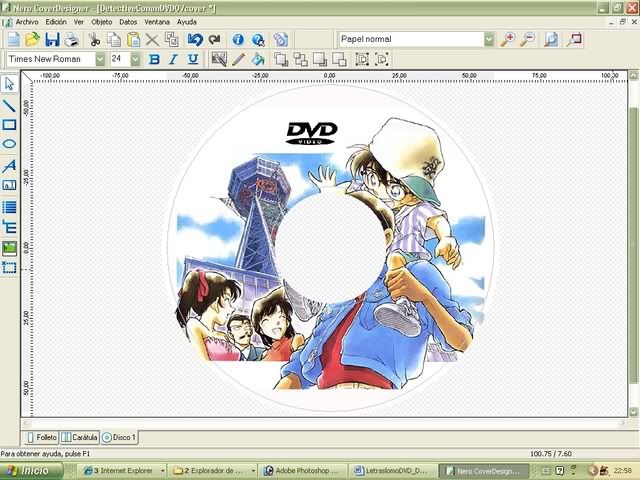Viewport: 640px width, 480px height.
Task: Open the font size 24 dropdown
Action: click(x=137, y=60)
